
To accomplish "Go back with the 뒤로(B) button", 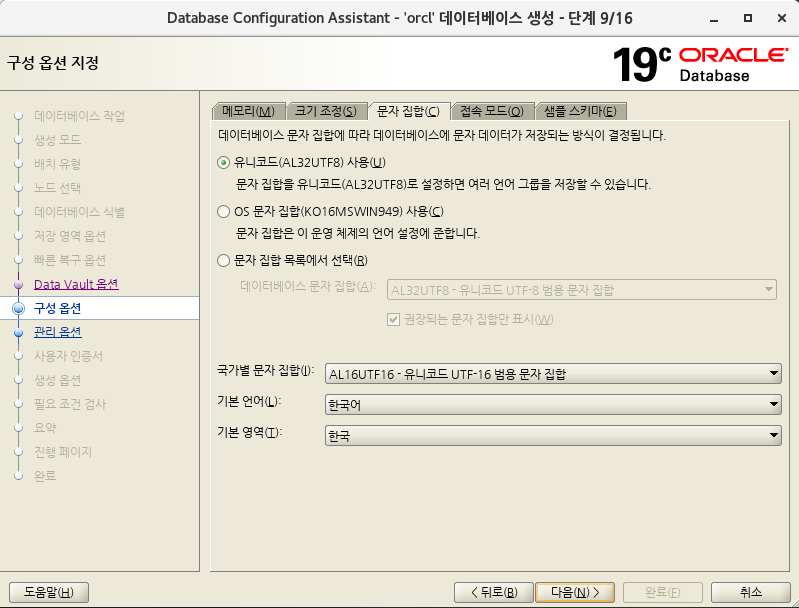I will point(494,592).
